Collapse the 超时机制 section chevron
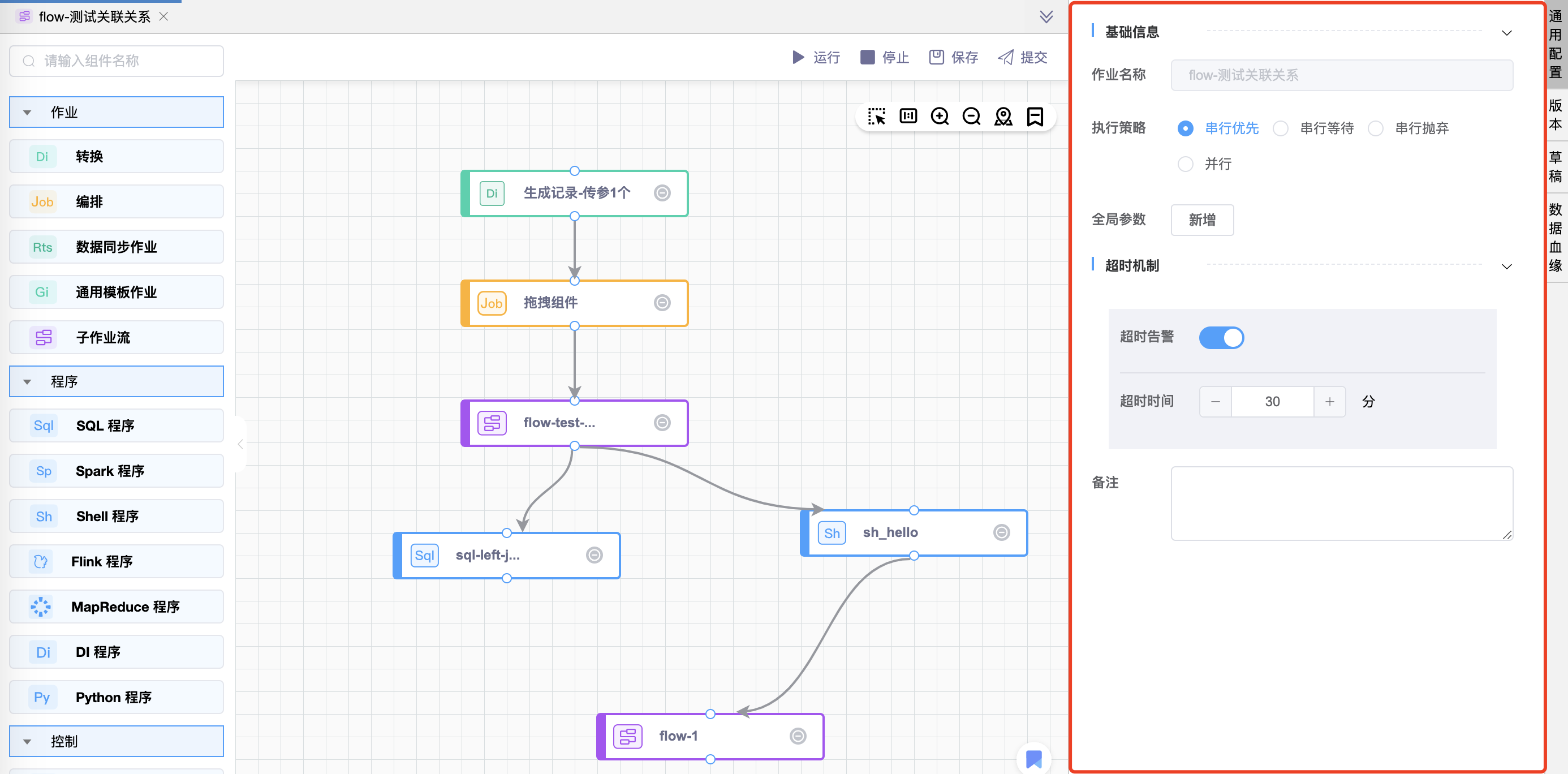The image size is (1568, 774). point(1506,266)
